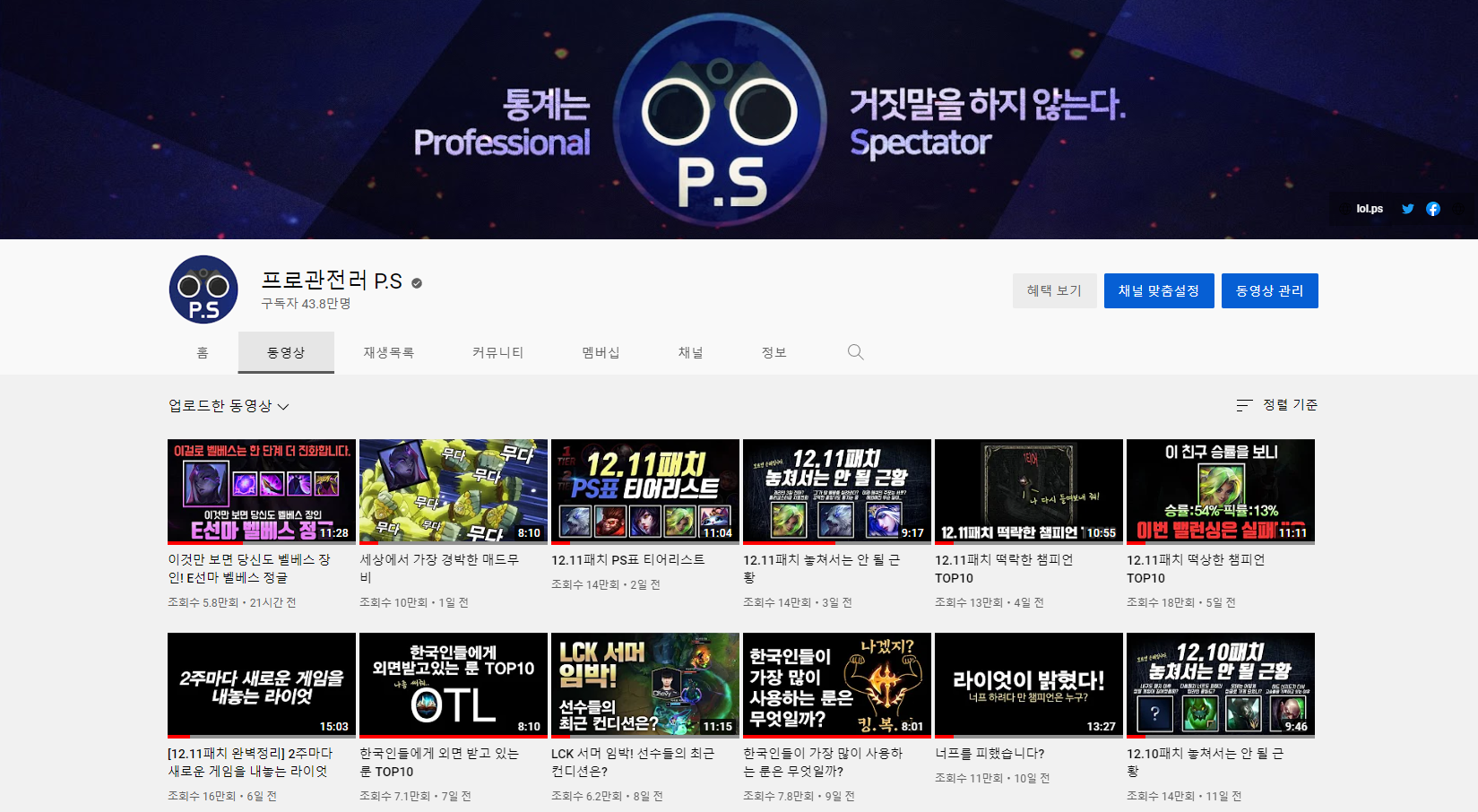Click 조회수 5.8만회 • 21시간 전 text

232,602
